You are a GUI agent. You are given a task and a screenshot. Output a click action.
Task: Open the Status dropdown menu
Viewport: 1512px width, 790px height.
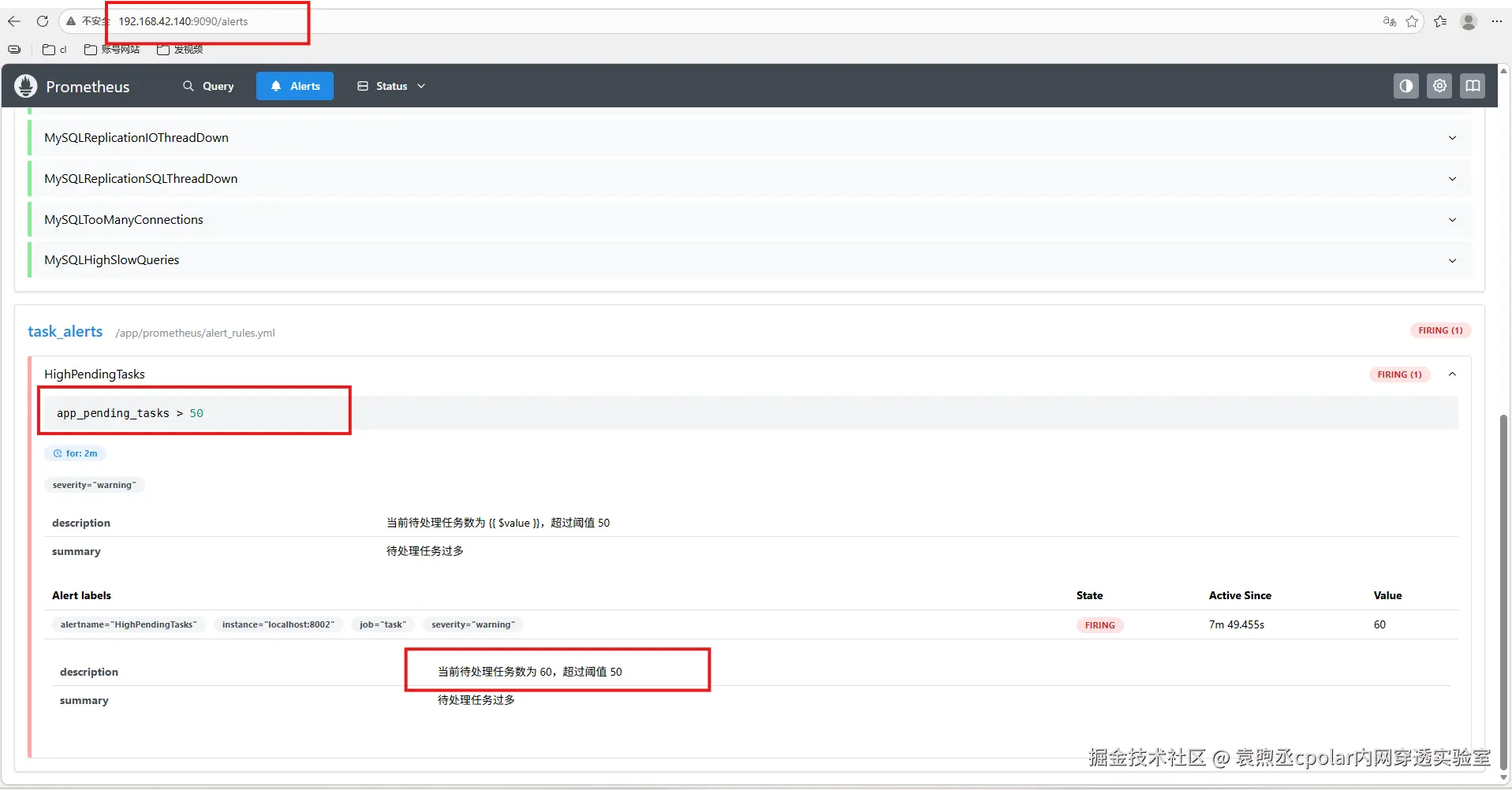[391, 86]
